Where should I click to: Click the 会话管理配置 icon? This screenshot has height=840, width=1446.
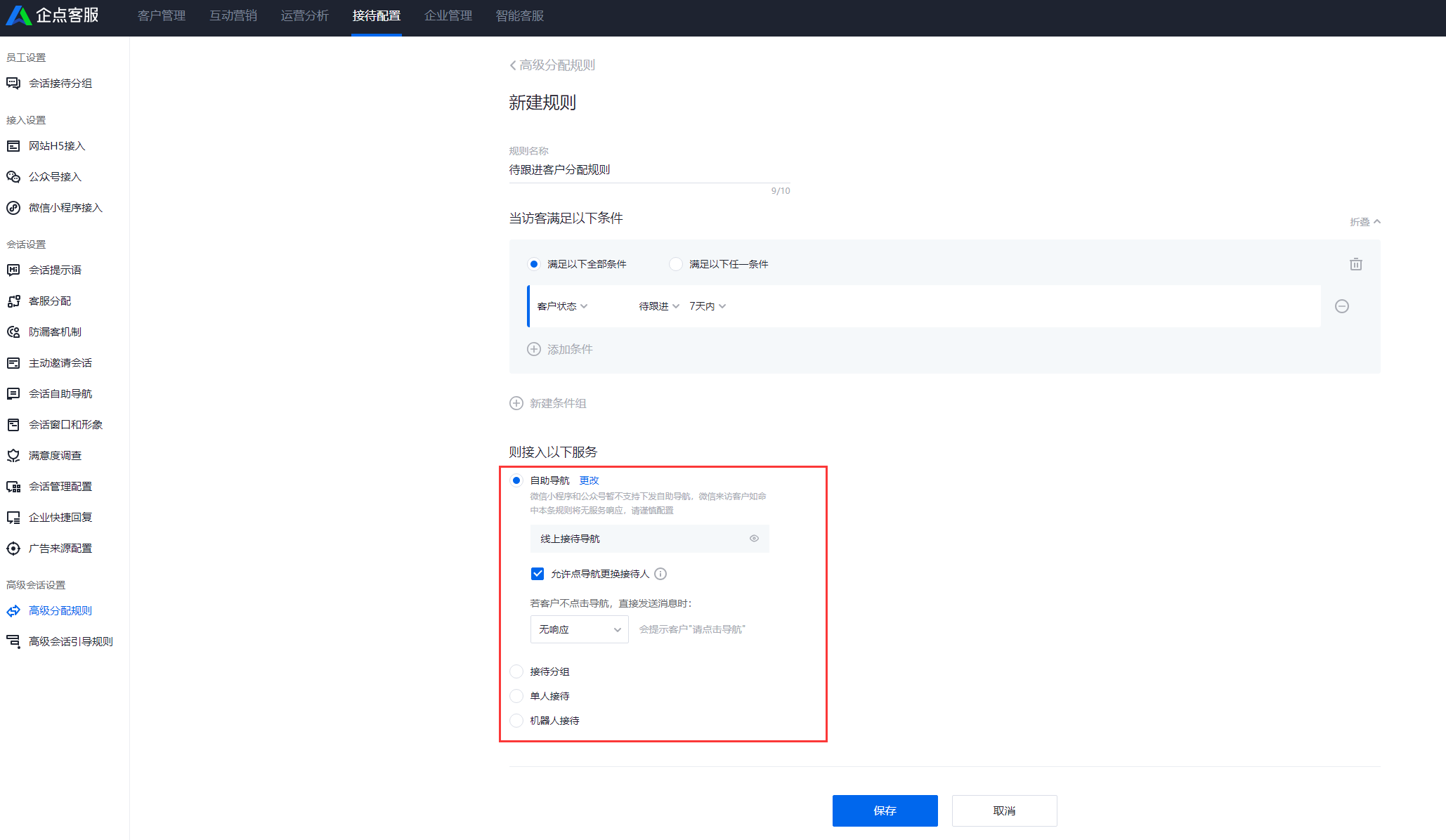point(13,487)
